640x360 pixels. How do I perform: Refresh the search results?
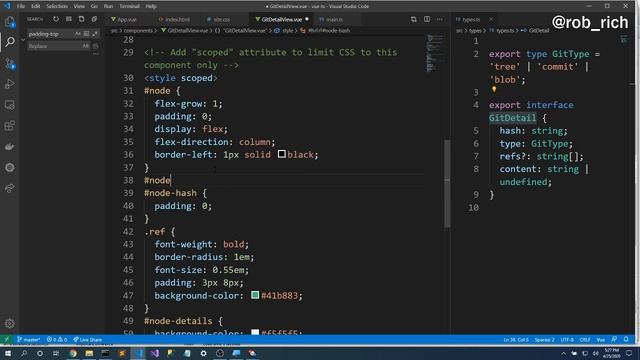56,19
